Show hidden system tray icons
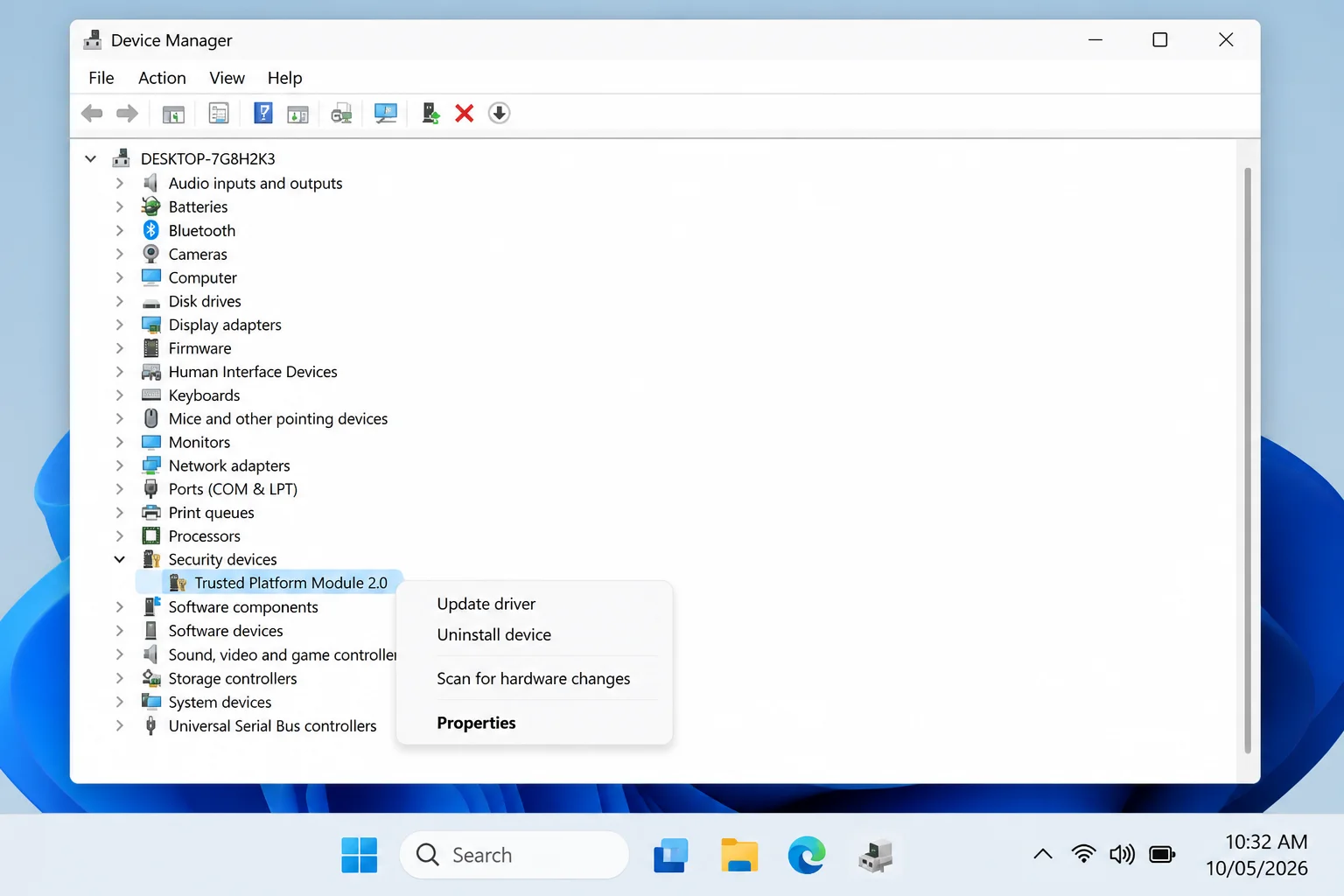The image size is (1344, 896). 1043,854
